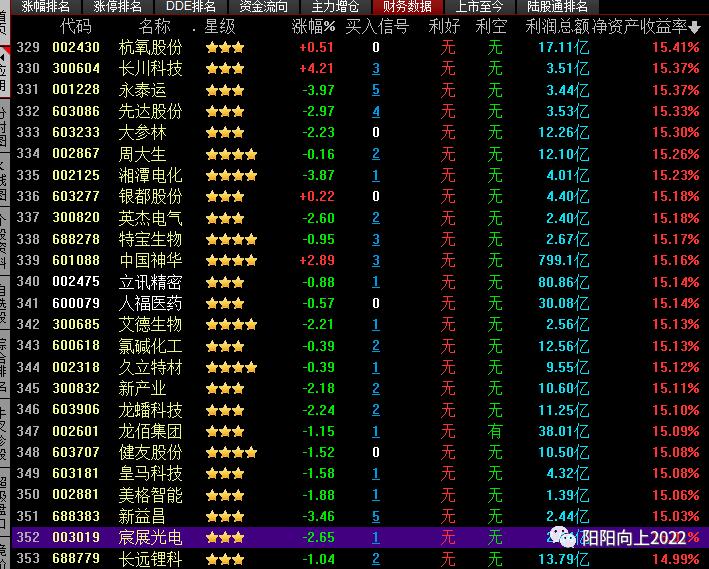Open the 上市至今 tab
Screen dimensions: 709x569
pyautogui.click(x=479, y=6)
